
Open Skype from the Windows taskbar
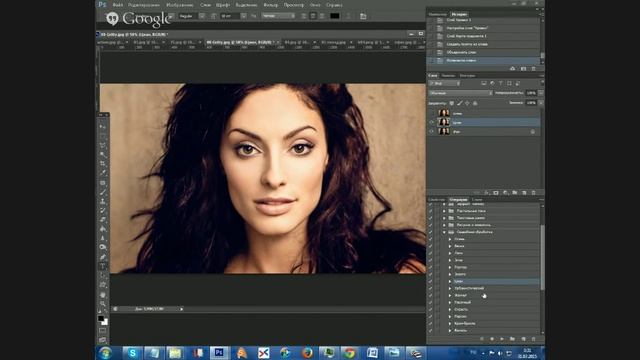[132, 353]
